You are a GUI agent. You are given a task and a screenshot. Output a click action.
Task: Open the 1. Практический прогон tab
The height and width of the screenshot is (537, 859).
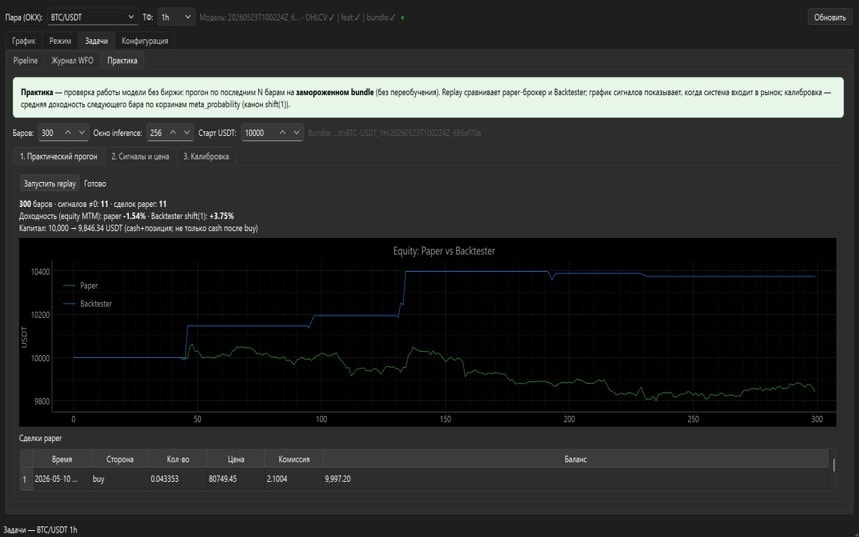pyautogui.click(x=58, y=156)
